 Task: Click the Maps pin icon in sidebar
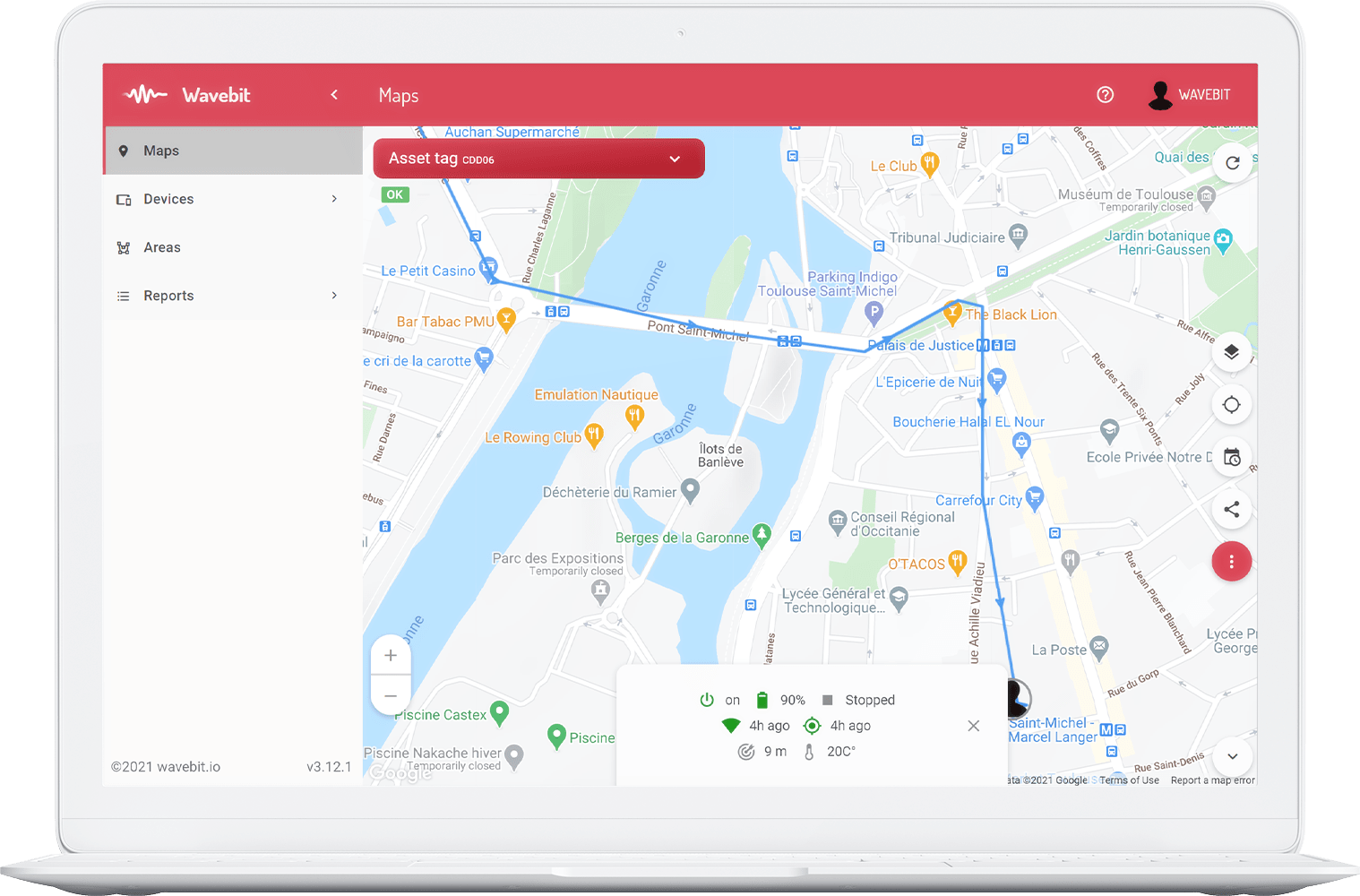[x=124, y=151]
